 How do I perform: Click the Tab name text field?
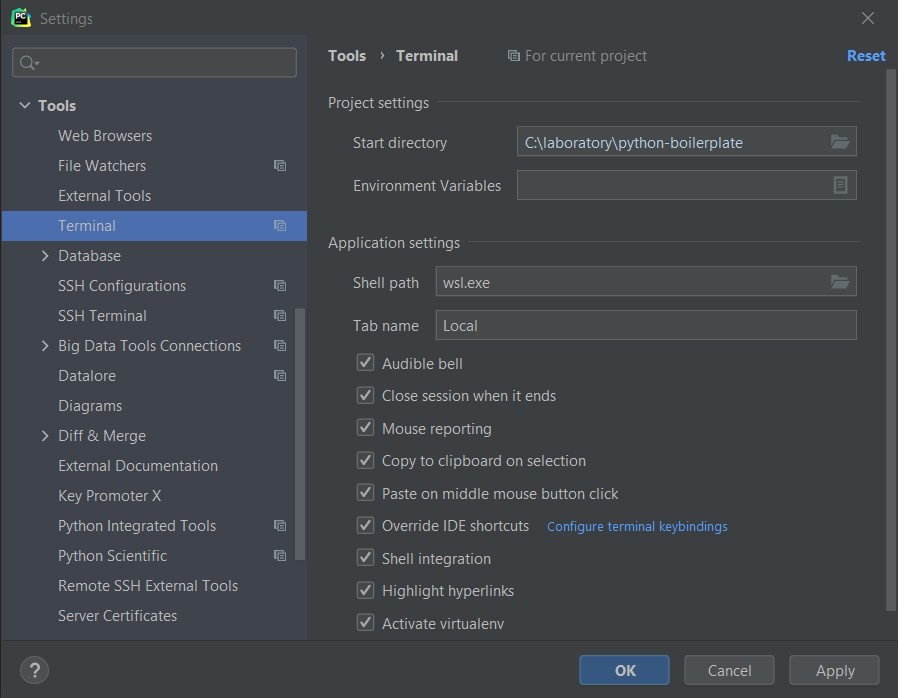tap(646, 325)
